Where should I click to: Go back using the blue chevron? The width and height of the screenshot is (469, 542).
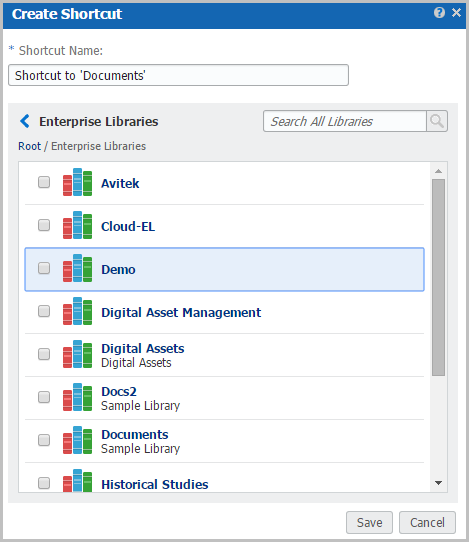tap(25, 121)
